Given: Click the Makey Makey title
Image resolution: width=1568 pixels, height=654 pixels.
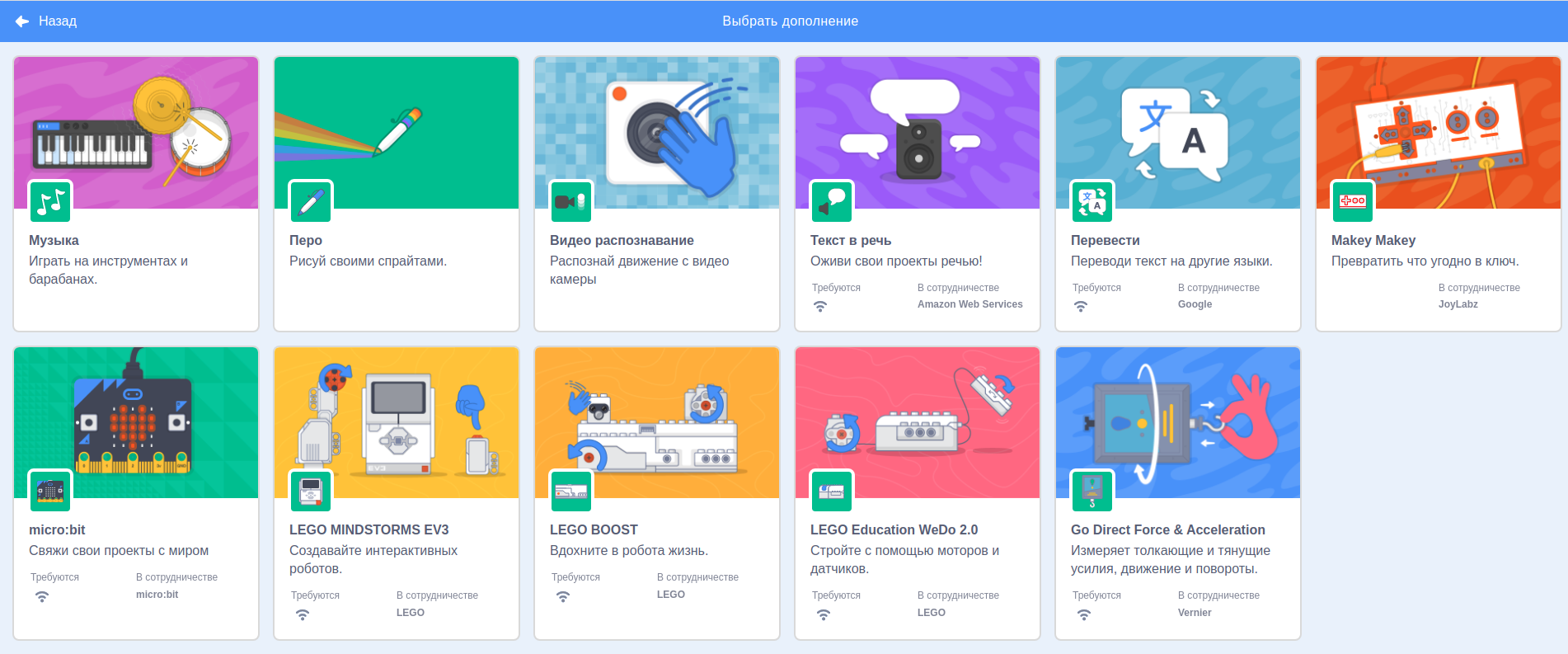Looking at the screenshot, I should click(1373, 240).
